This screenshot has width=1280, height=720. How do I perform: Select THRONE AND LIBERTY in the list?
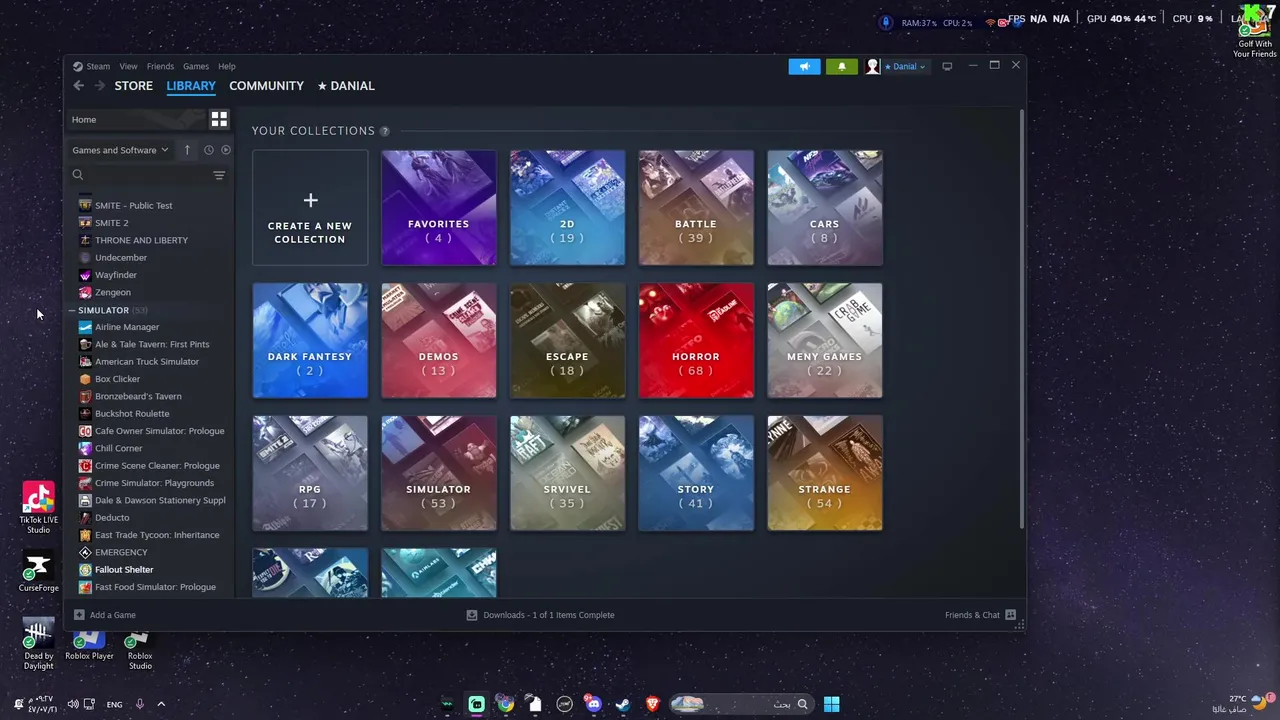(x=141, y=240)
